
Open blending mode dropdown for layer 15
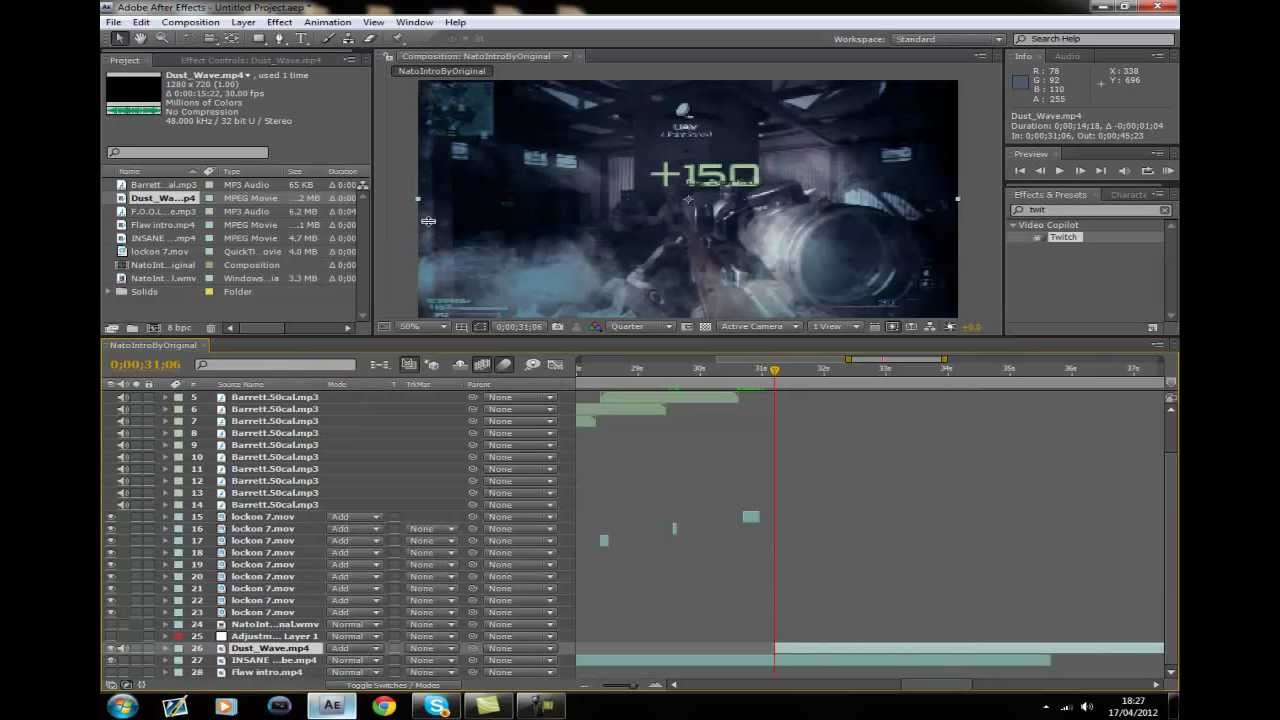(x=354, y=517)
